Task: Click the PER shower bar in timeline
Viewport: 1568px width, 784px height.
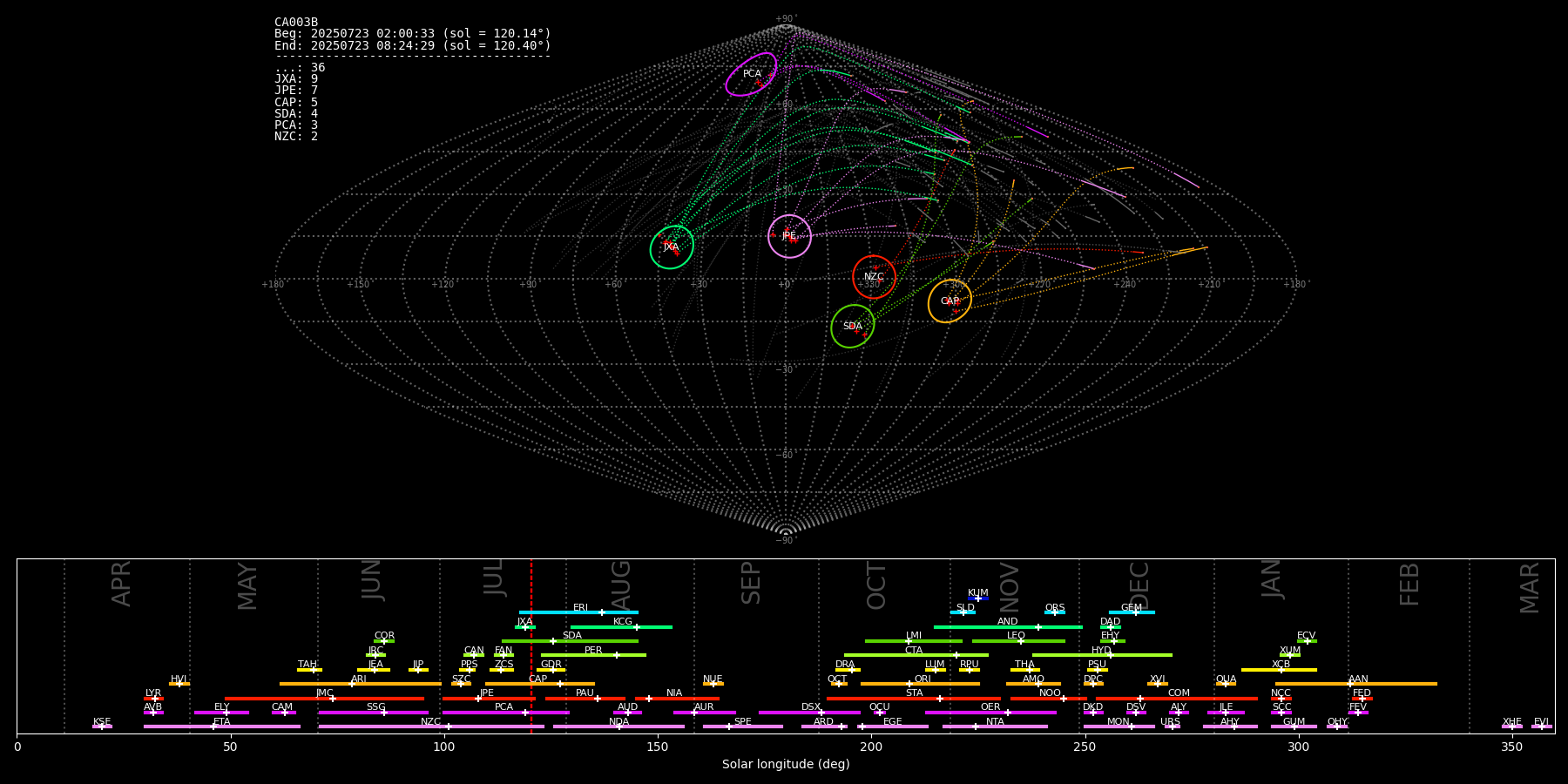Action: (593, 655)
